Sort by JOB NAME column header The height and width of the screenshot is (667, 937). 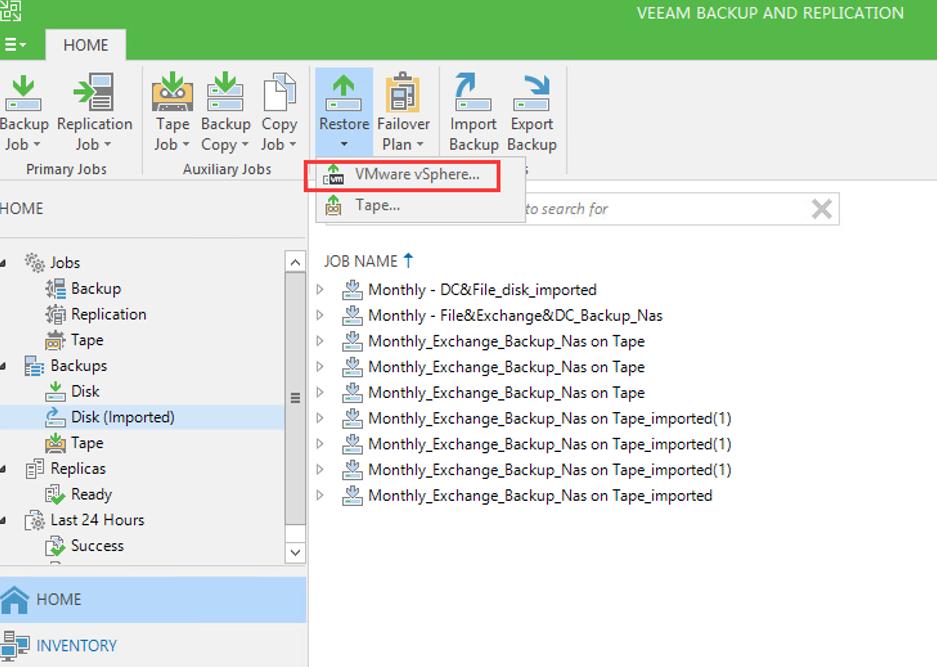361,261
